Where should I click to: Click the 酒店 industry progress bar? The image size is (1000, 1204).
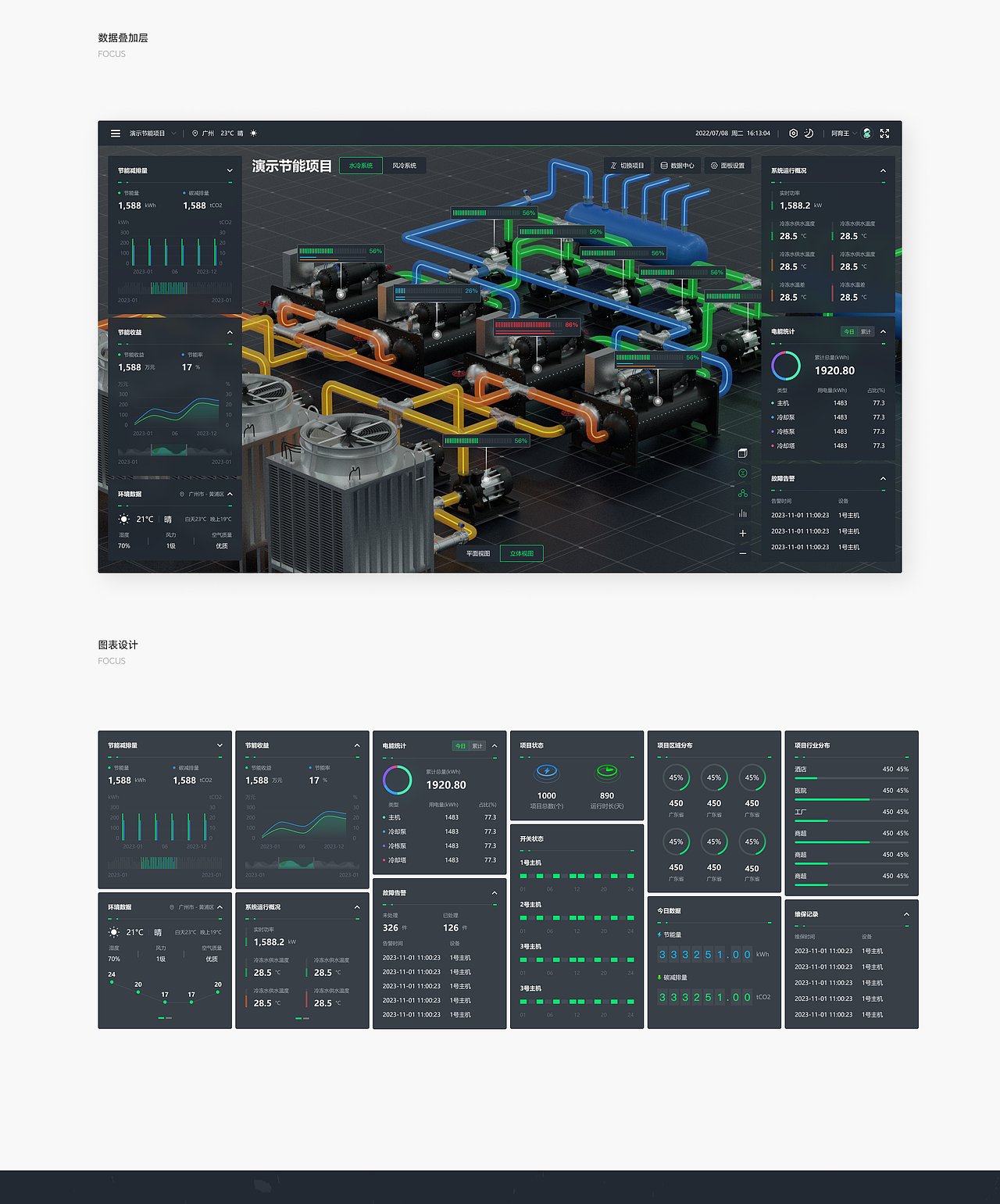pyautogui.click(x=852, y=778)
